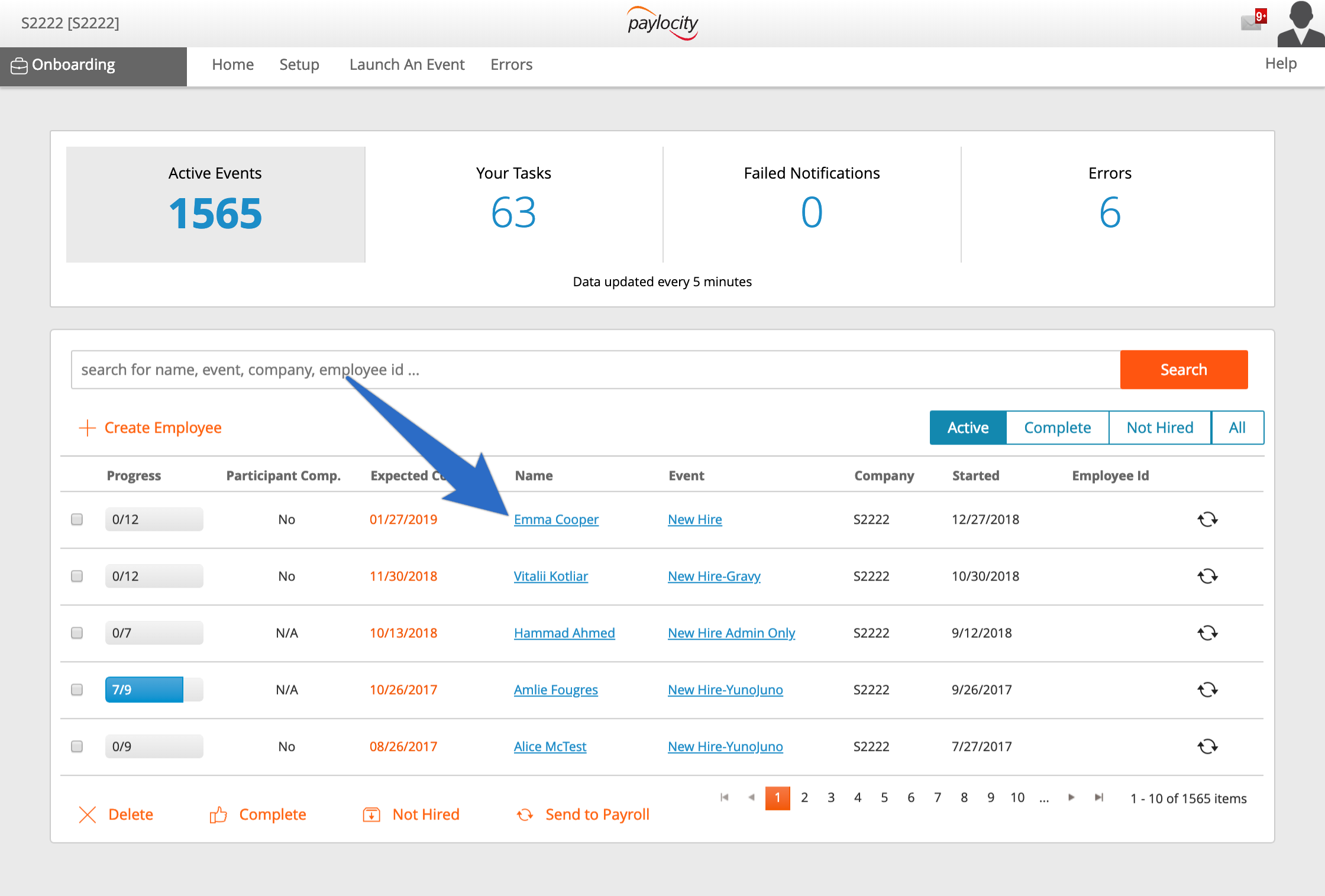This screenshot has width=1325, height=896.
Task: Click on Emma Cooper name link
Action: 555,518
